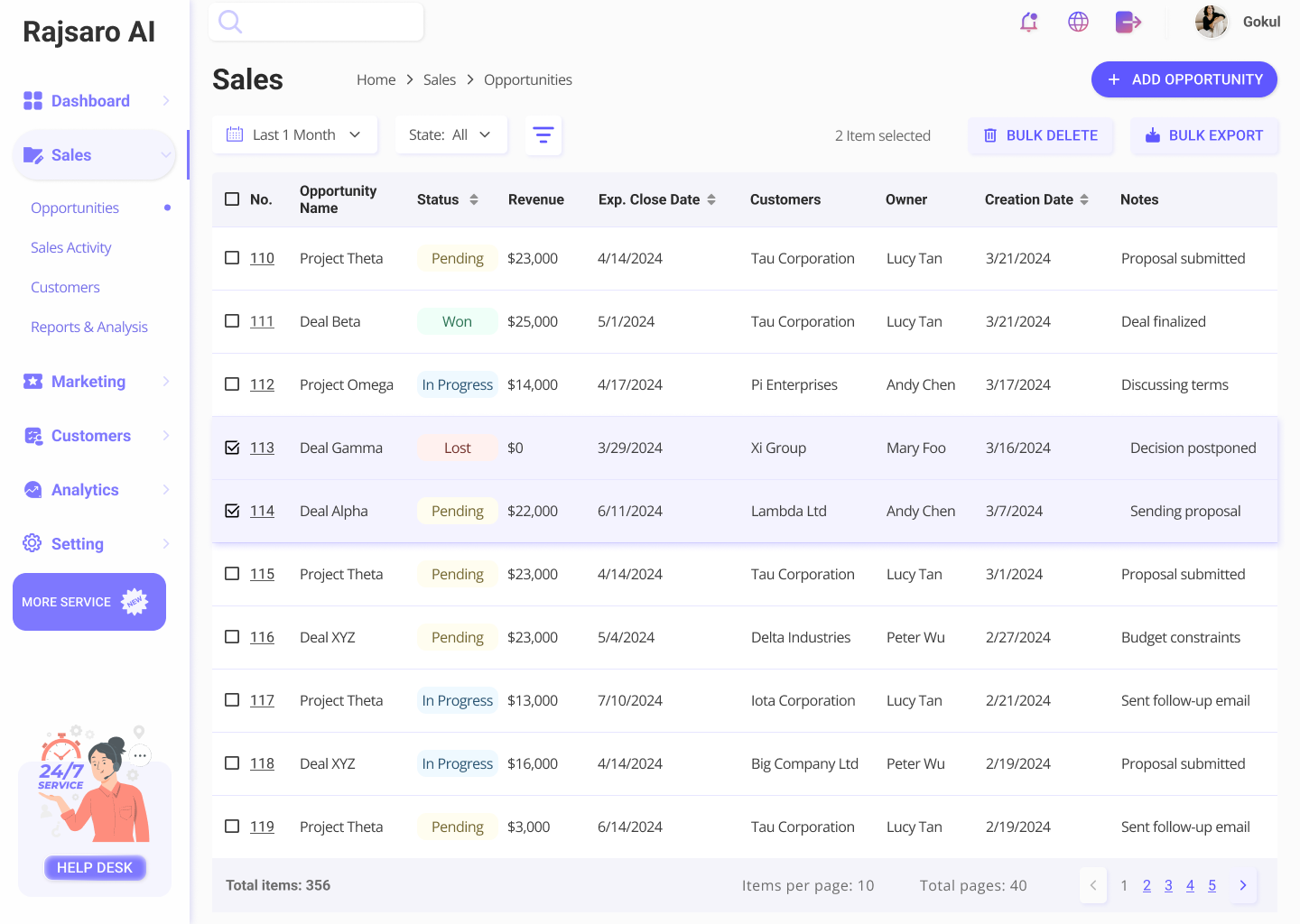Click the Analytics chart icon
Screen dimensions: 1300x924
tap(32, 490)
